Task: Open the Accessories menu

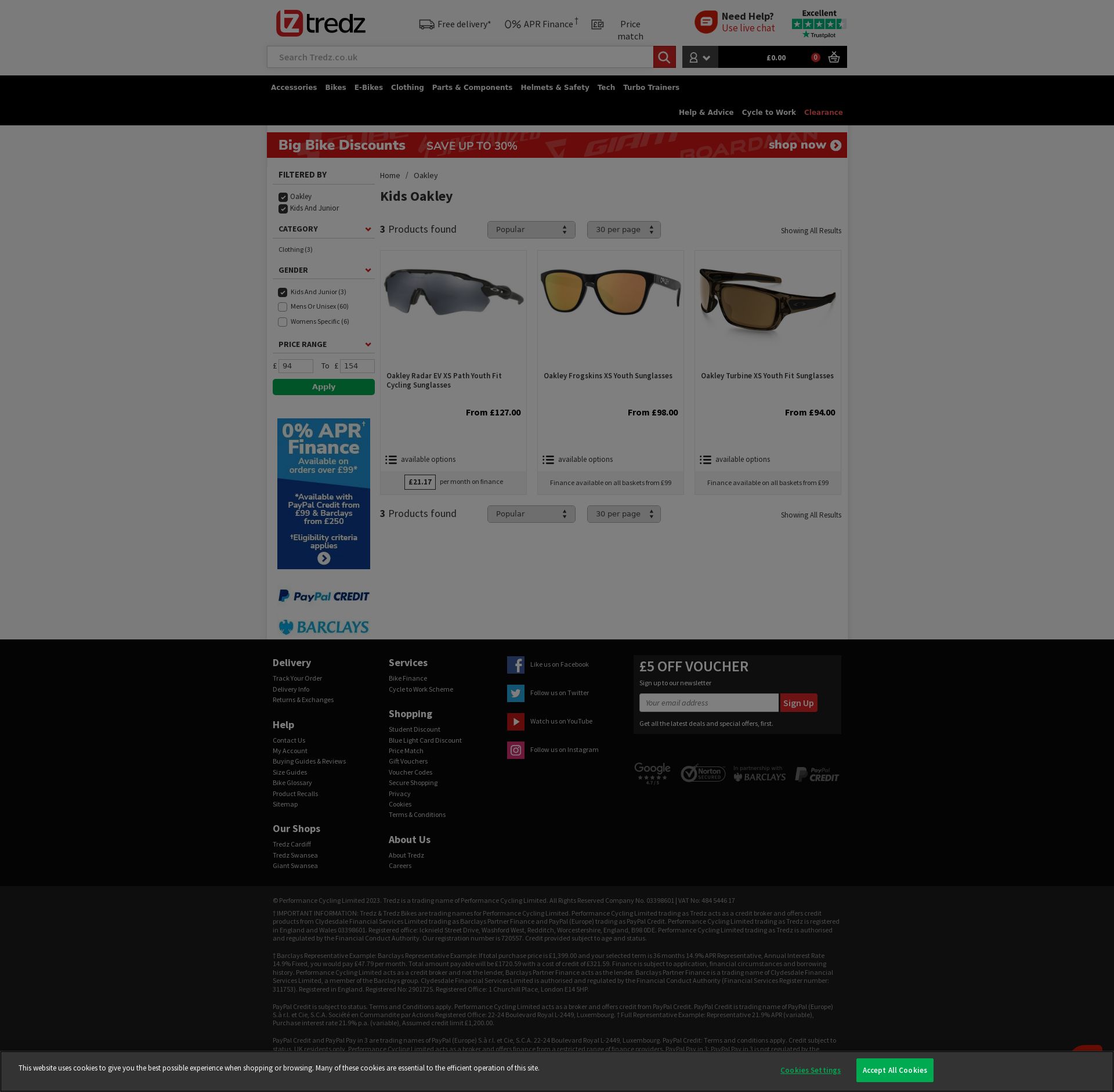Action: pos(294,88)
